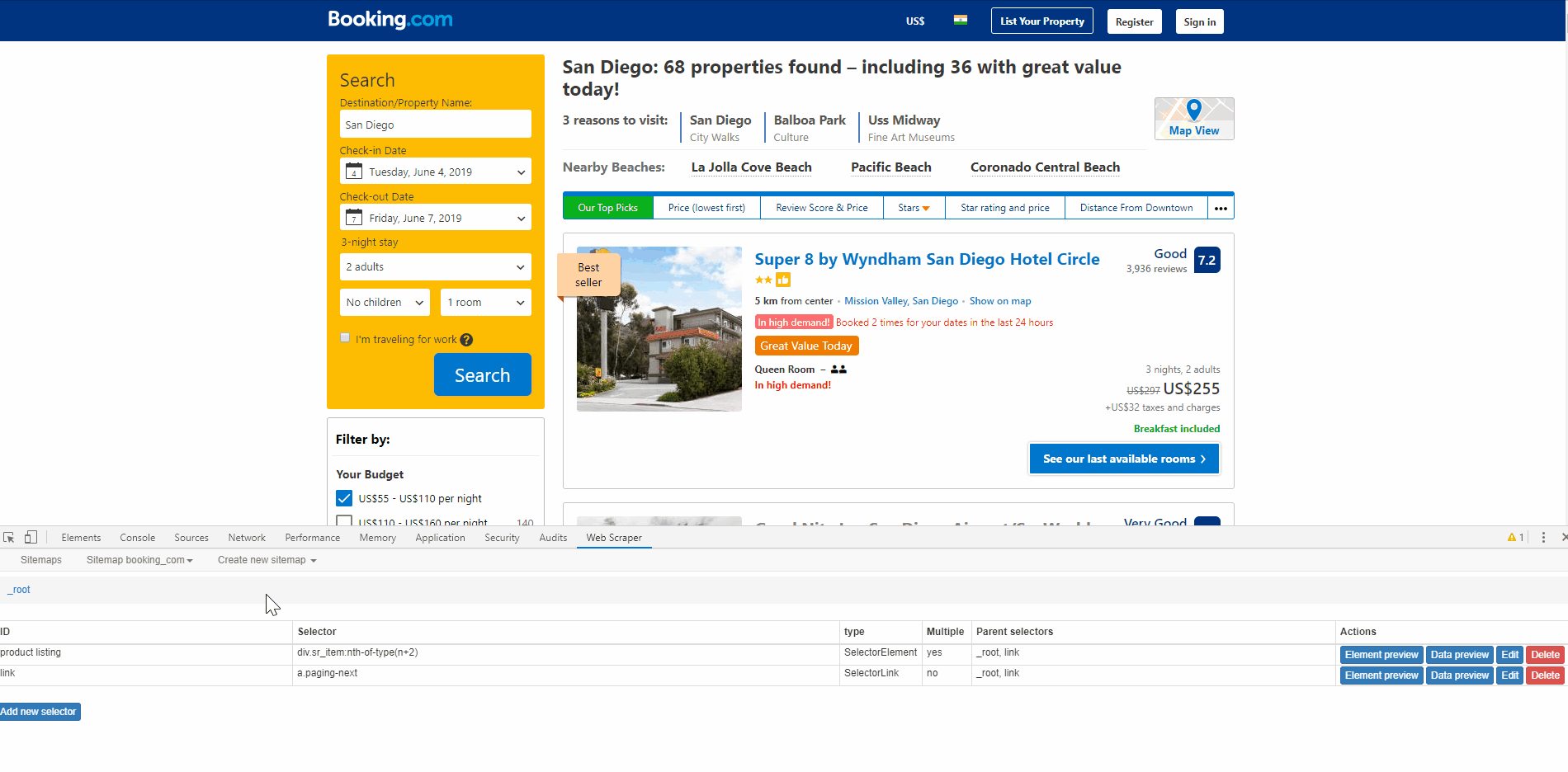This screenshot has height=772, width=1568.
Task: Click the check-in calendar icon
Action: [354, 172]
